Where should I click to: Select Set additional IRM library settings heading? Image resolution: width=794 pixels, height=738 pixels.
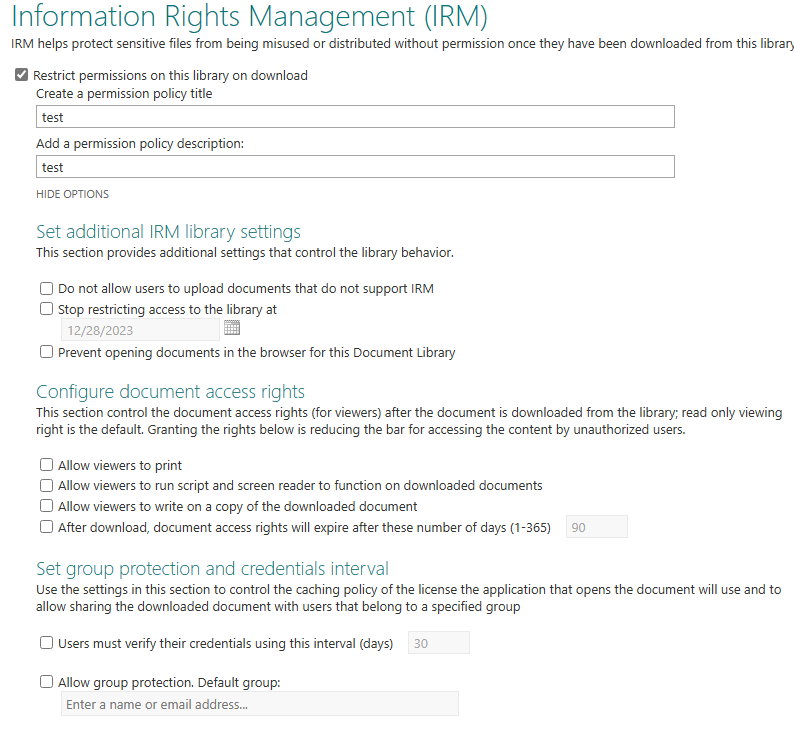coord(168,232)
